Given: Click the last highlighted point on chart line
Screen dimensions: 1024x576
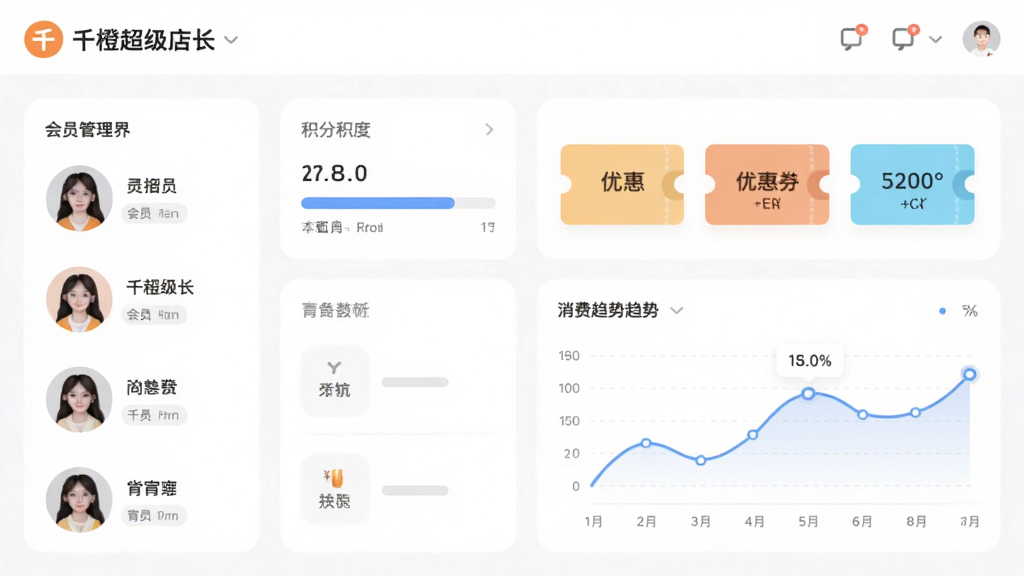Looking at the screenshot, I should point(969,374).
